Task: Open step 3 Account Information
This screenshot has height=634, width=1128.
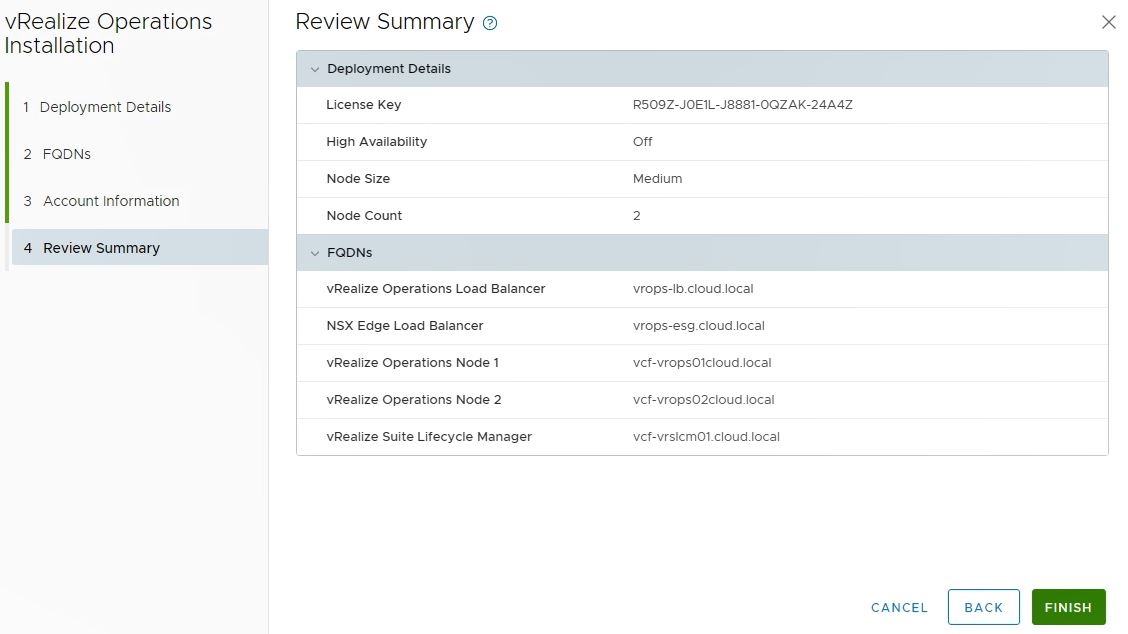Action: tap(111, 201)
